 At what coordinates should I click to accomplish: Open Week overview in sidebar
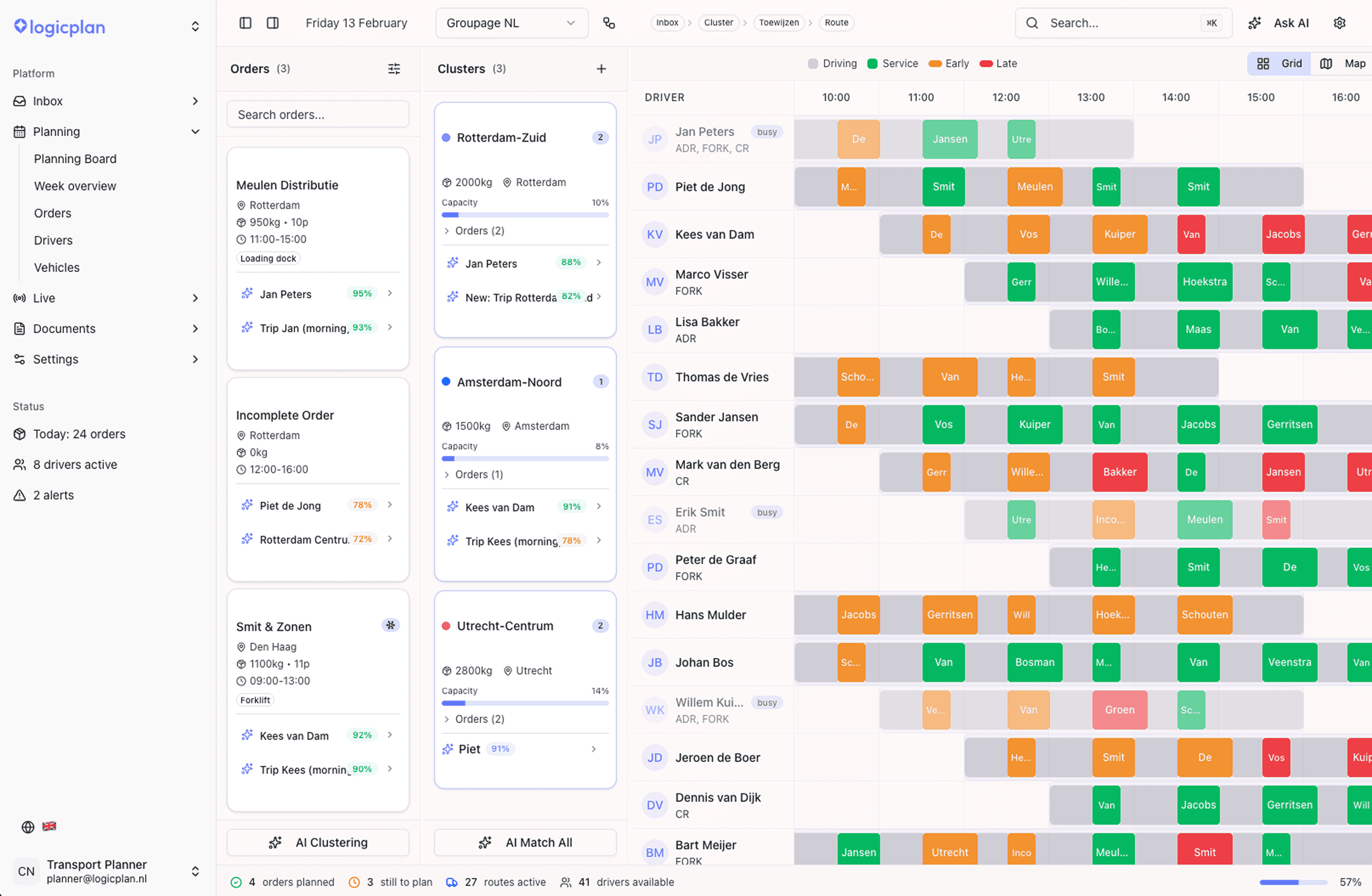click(x=75, y=186)
